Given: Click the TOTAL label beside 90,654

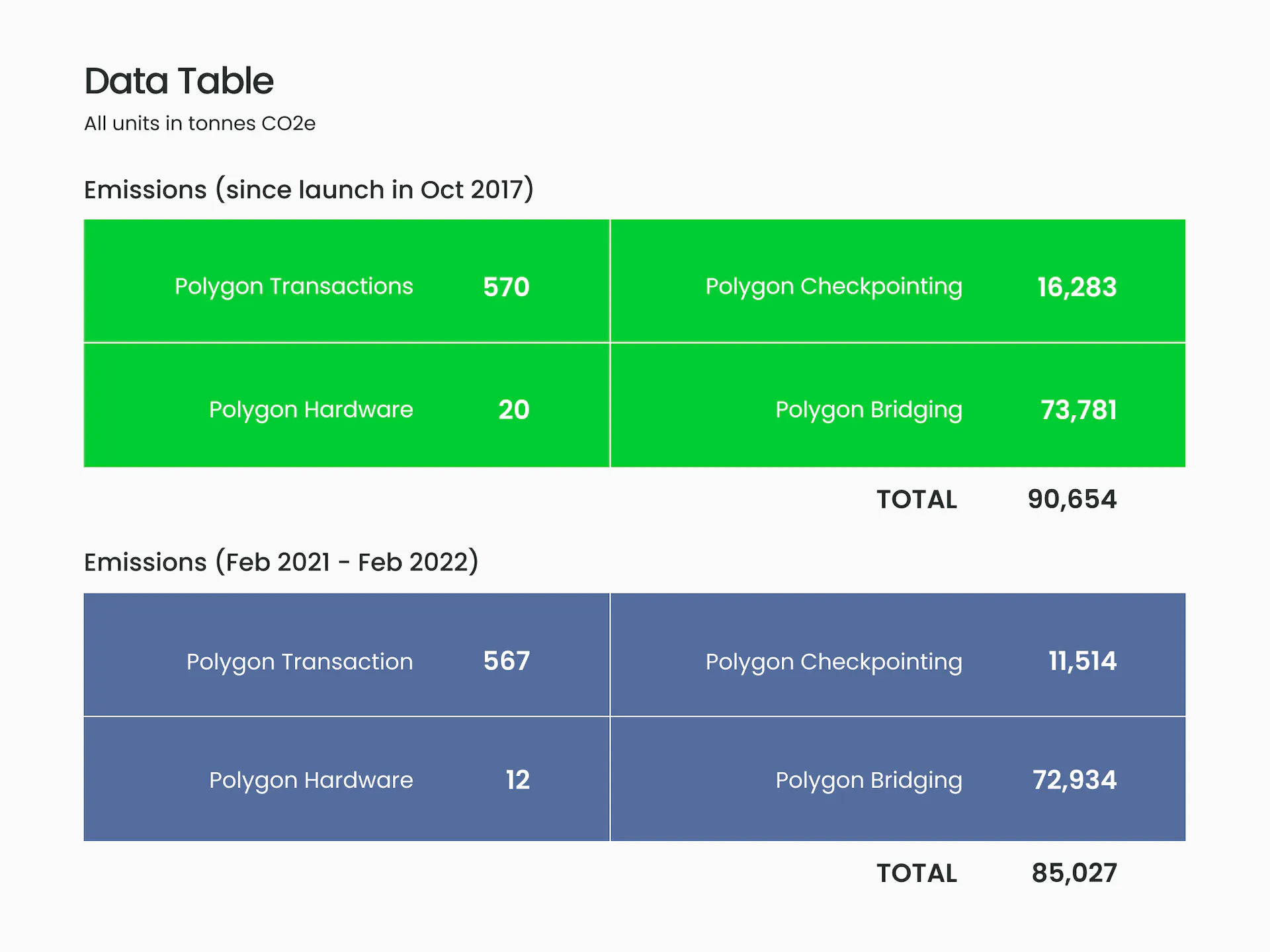Looking at the screenshot, I should point(917,500).
